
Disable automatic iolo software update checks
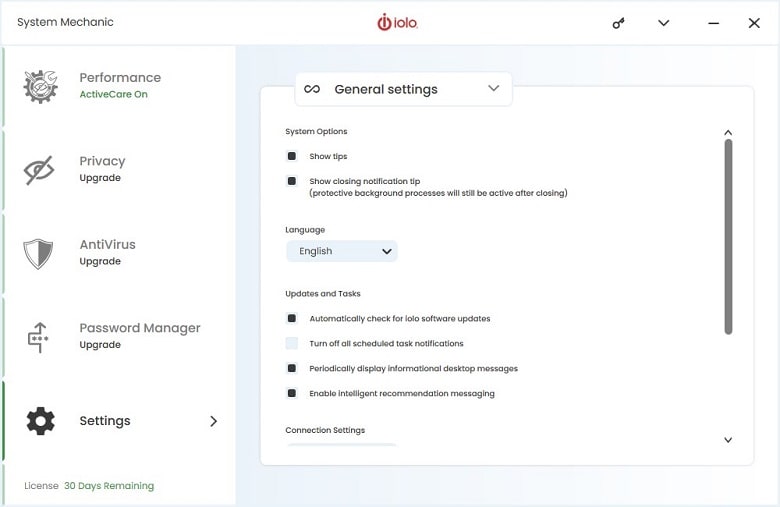coord(292,318)
